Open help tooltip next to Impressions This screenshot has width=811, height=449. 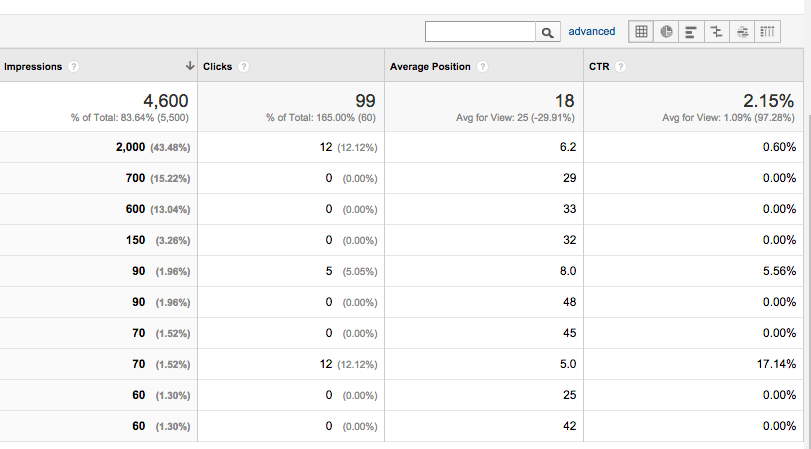coord(73,66)
